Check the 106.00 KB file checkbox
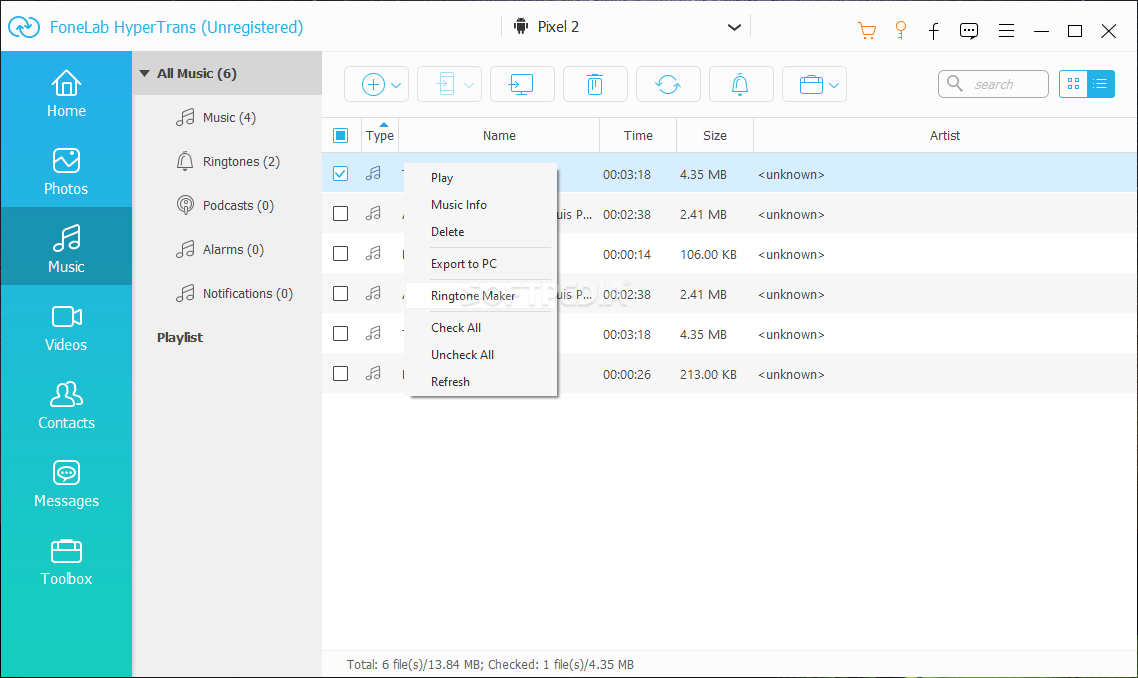The image size is (1138, 678). click(340, 253)
